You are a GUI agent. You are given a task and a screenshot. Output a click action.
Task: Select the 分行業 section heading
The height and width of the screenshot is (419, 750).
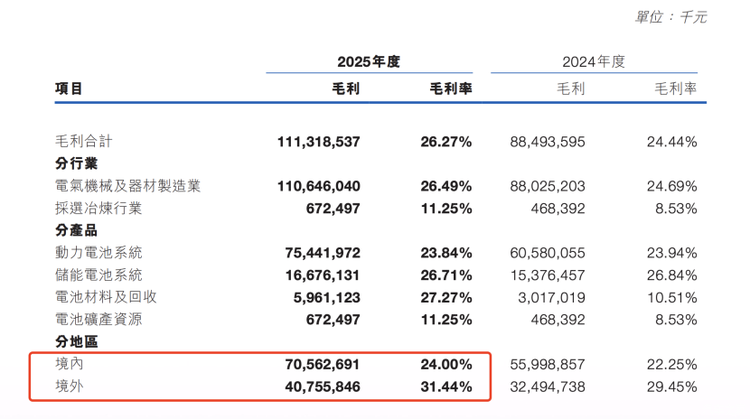[77, 163]
